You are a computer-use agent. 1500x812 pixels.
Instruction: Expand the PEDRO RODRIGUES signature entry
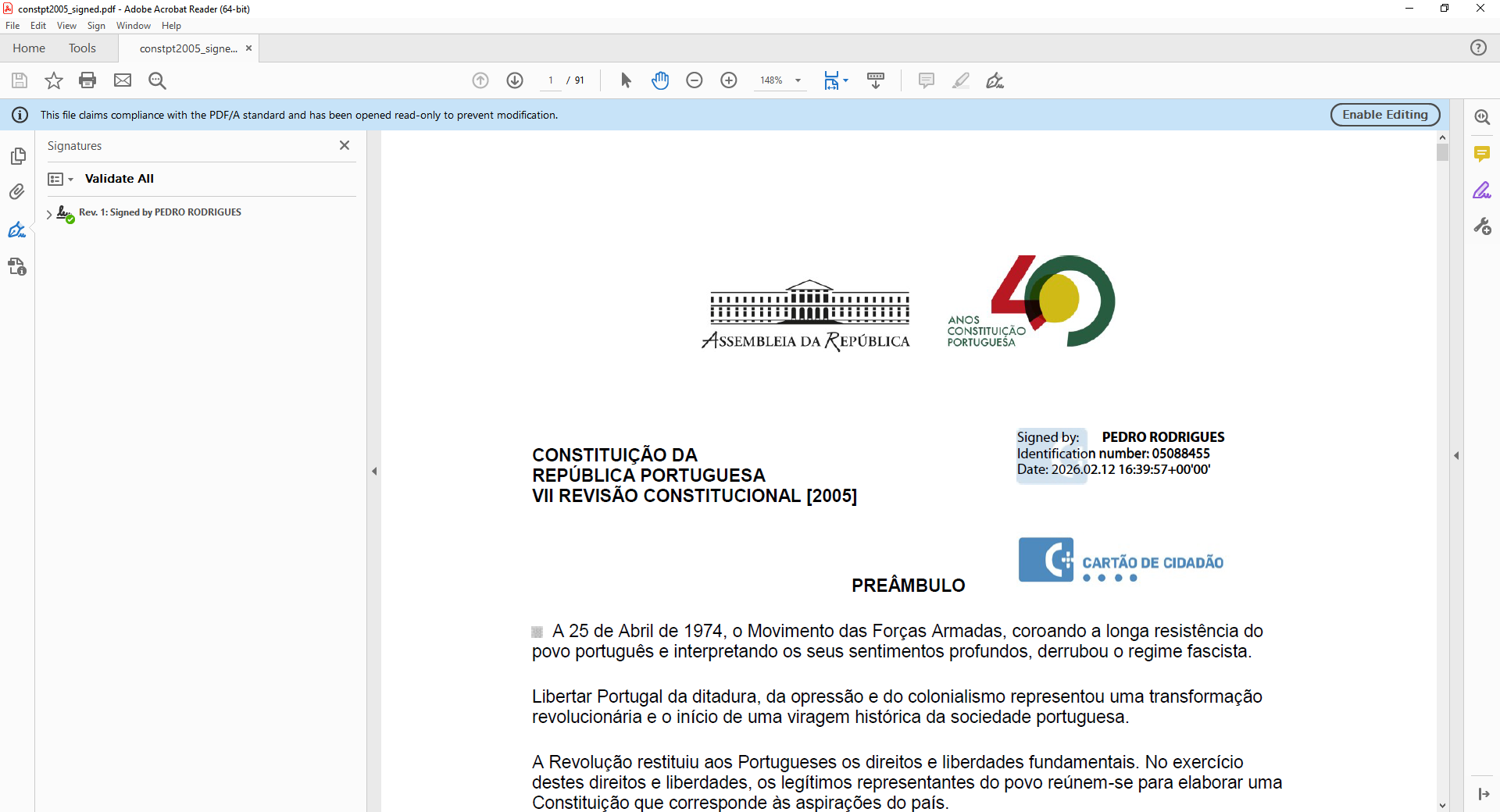coord(49,214)
